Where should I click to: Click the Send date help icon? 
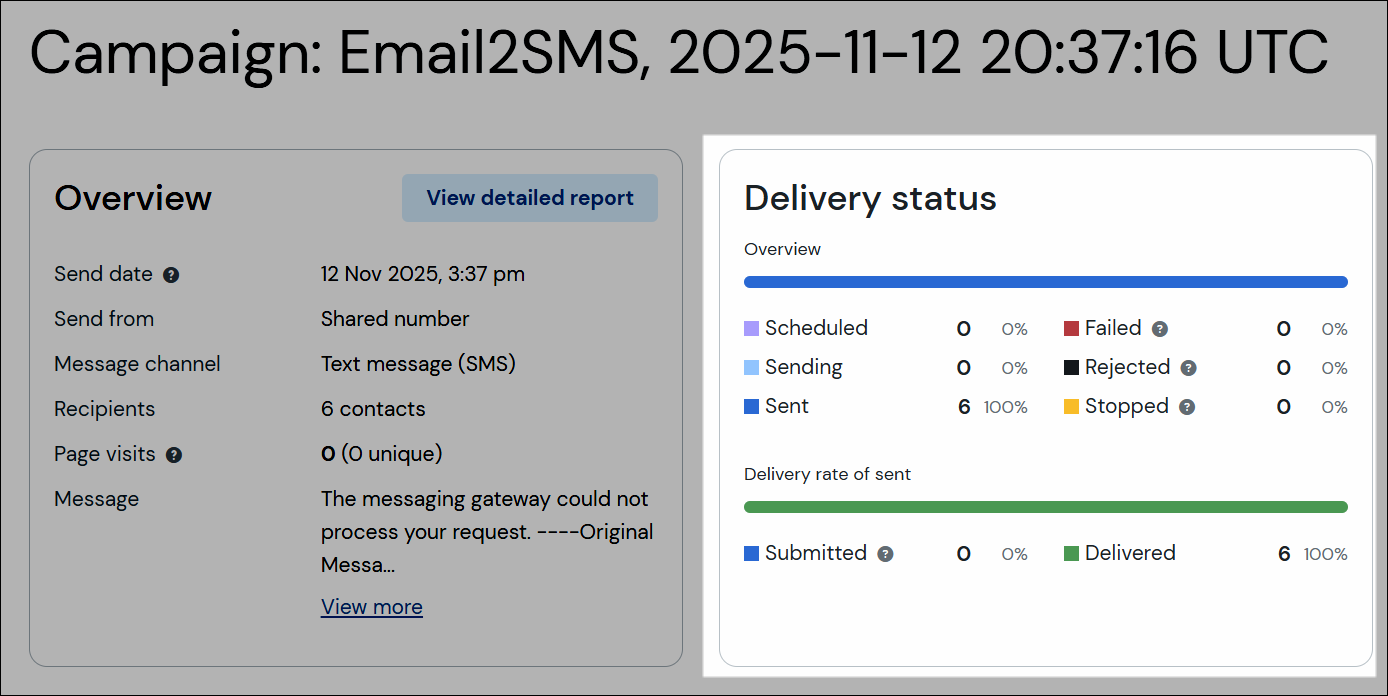[x=171, y=274]
